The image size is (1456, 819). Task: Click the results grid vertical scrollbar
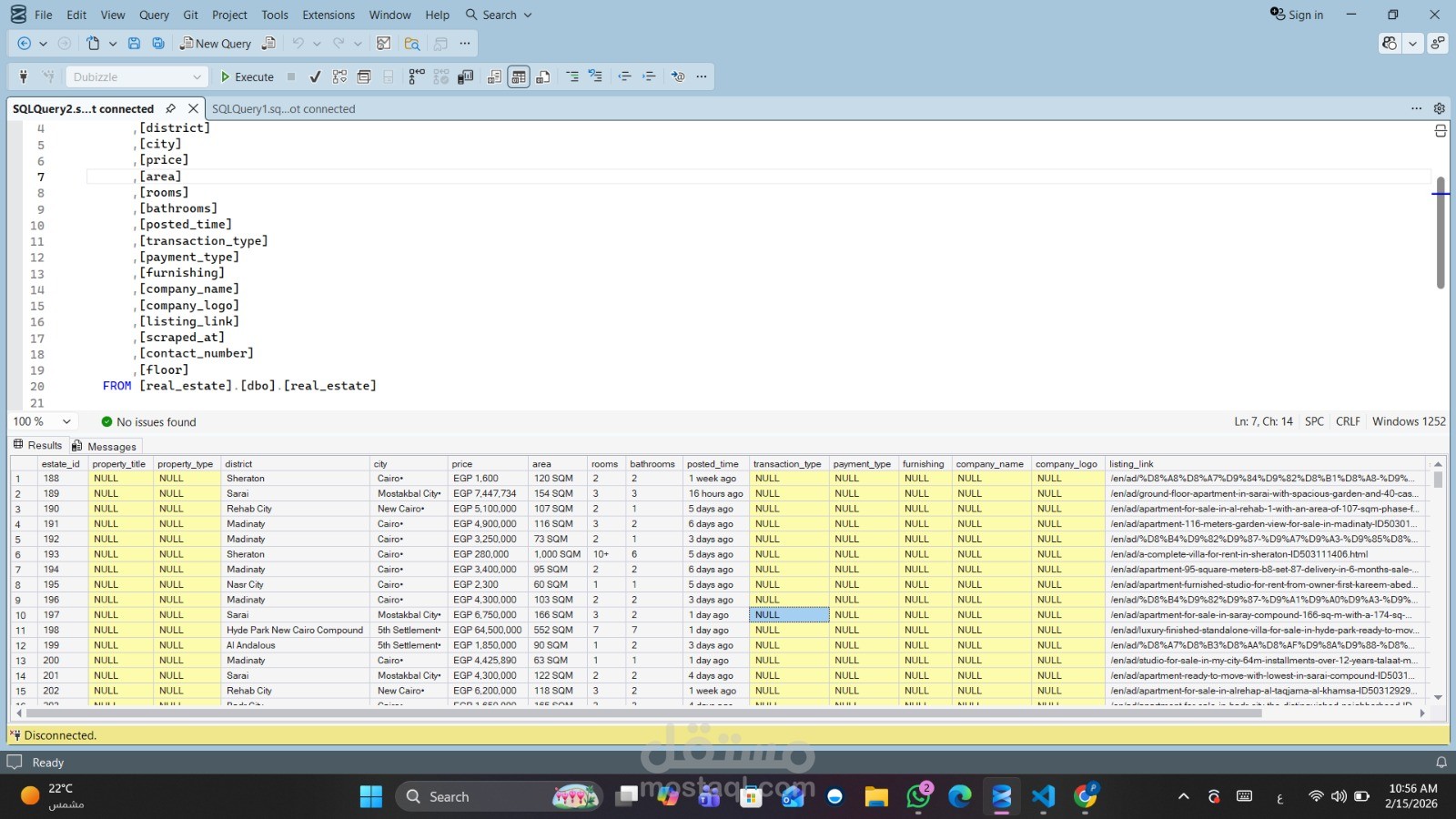[x=1438, y=581]
